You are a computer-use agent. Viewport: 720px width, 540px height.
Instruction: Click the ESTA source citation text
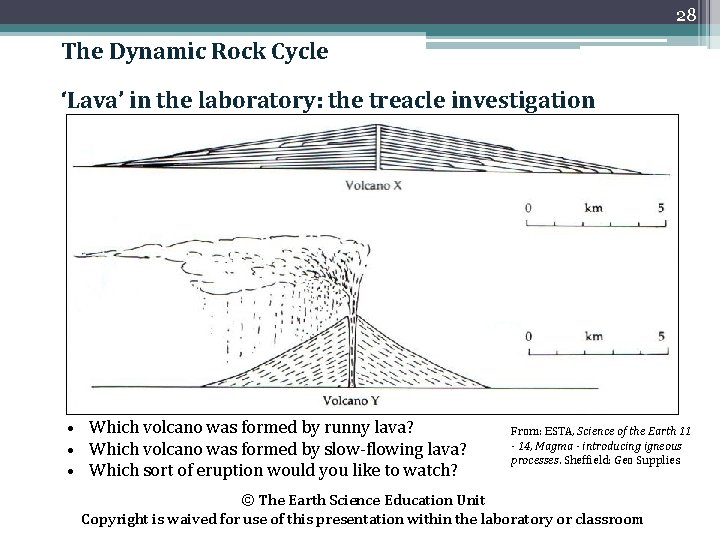point(601,446)
